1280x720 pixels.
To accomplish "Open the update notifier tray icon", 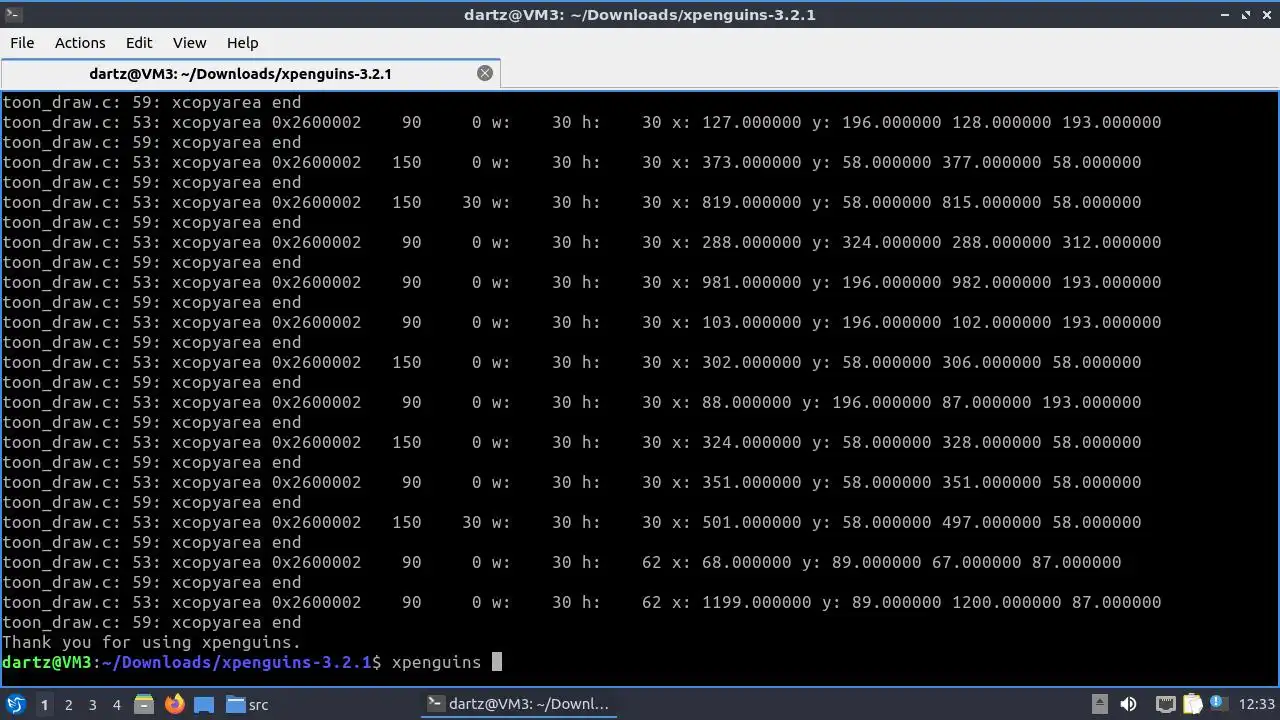I will 1219,704.
